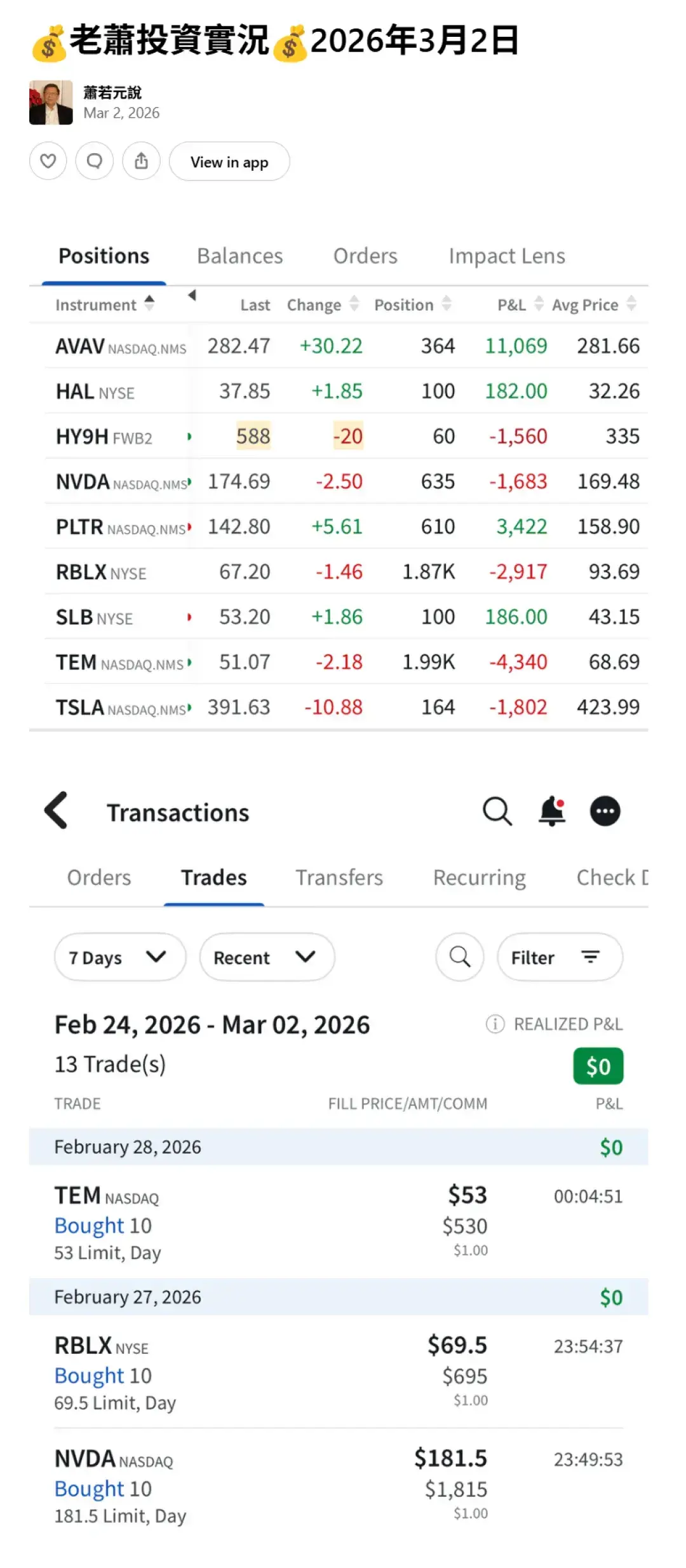
Task: Open comments via speech bubble icon
Action: tap(94, 161)
